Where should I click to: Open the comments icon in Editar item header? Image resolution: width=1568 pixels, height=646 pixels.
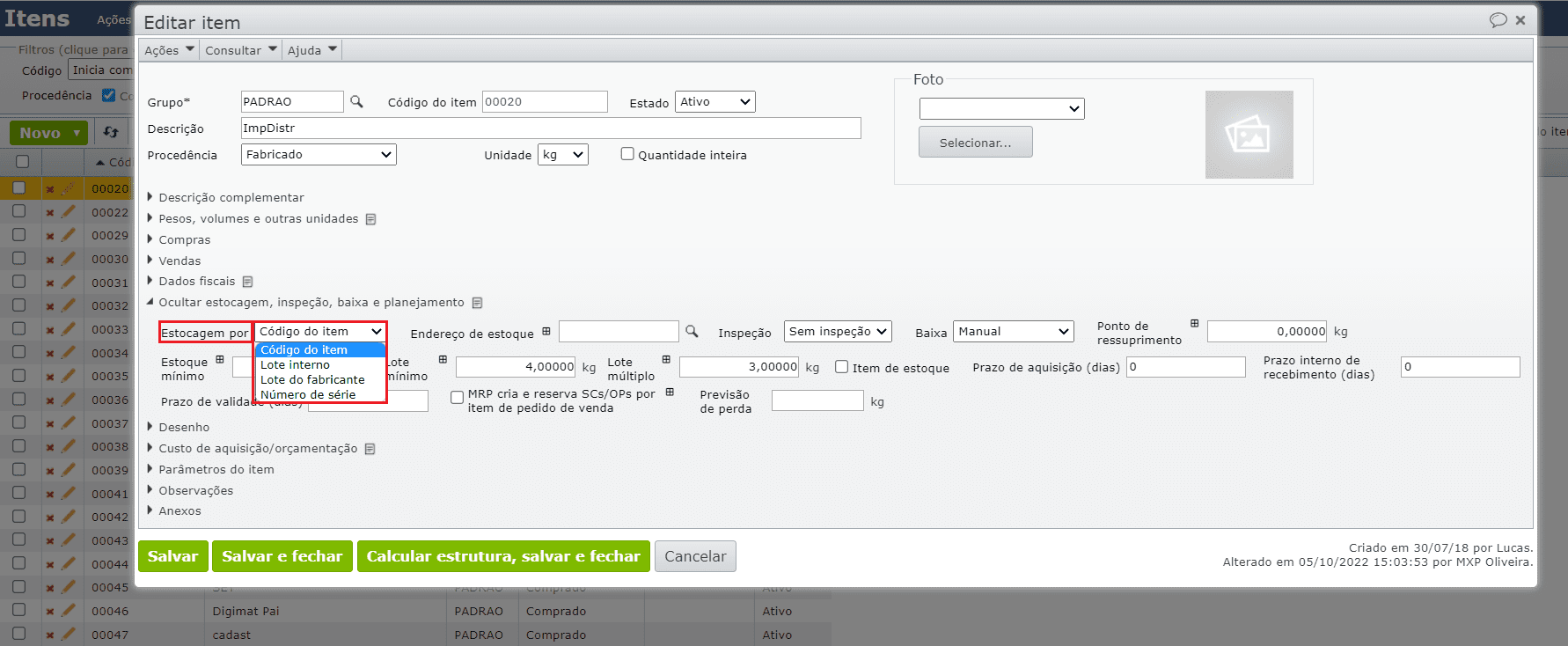pos(1498,20)
